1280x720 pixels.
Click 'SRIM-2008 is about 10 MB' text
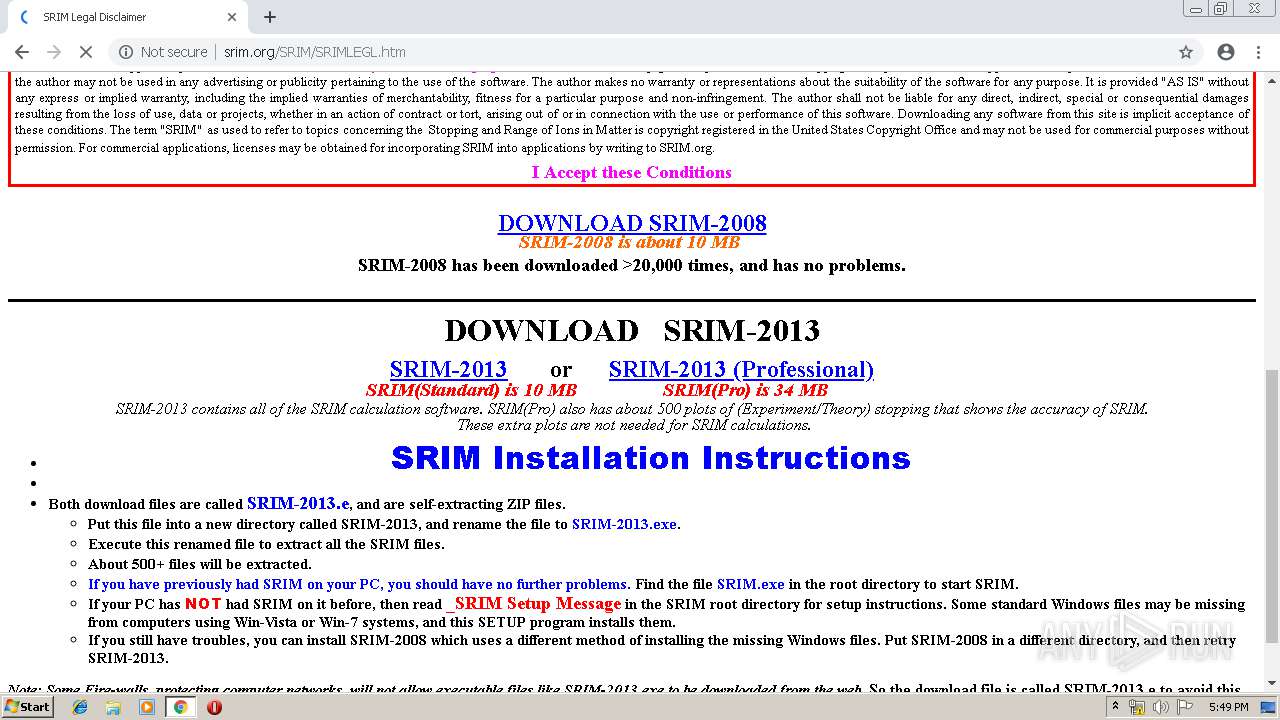[629, 243]
